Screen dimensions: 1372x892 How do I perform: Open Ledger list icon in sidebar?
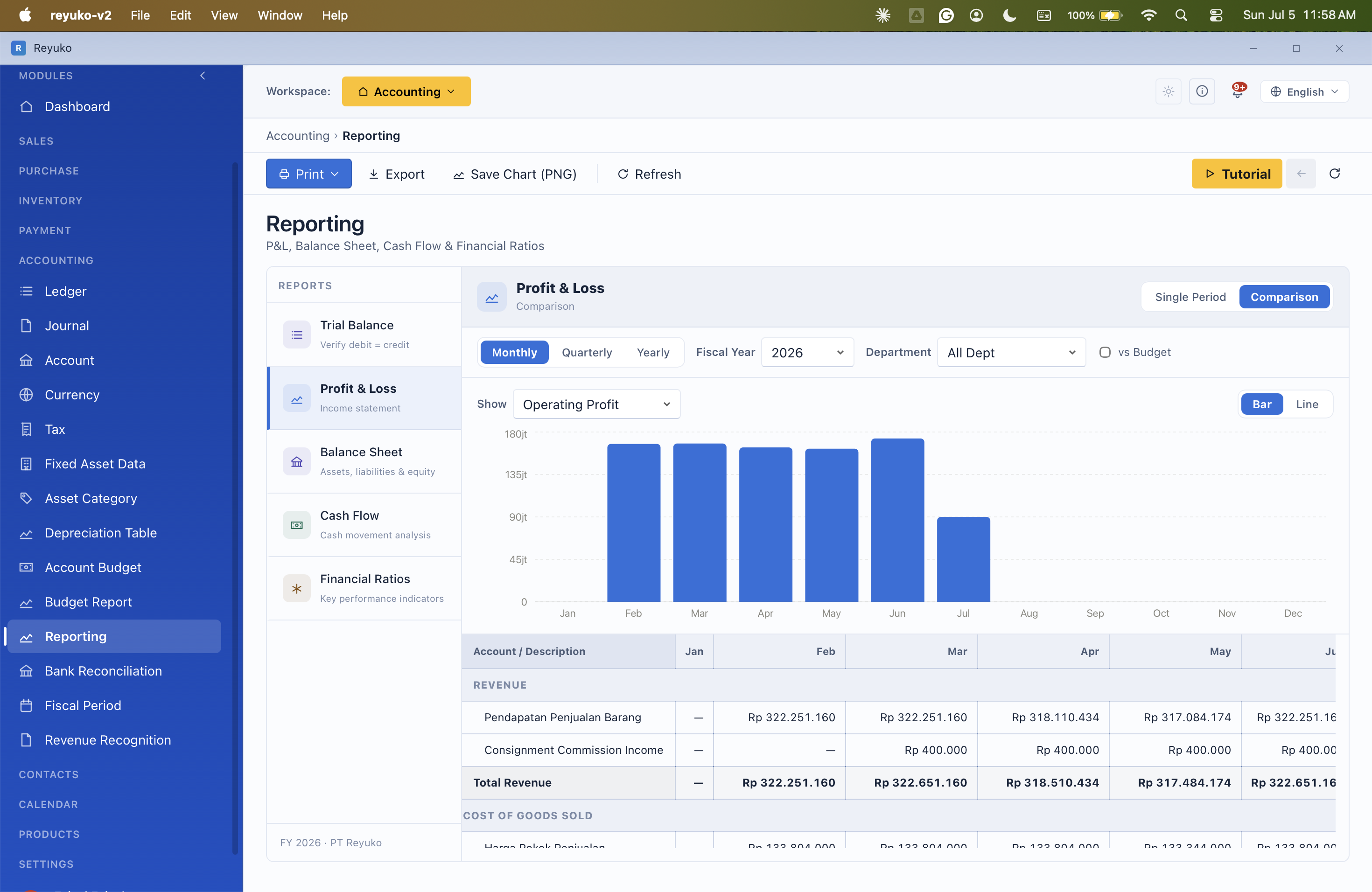[x=26, y=291]
